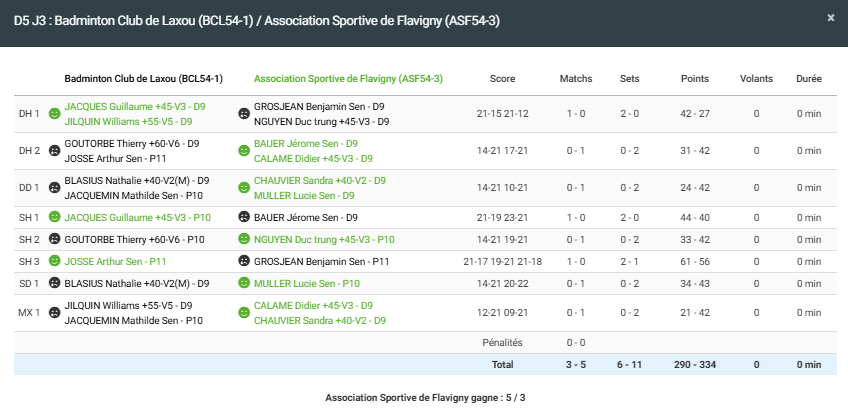This screenshot has width=848, height=408.
Task: Click green smiley beside NGUYEN Duc trung in SH 2
Action: [244, 239]
